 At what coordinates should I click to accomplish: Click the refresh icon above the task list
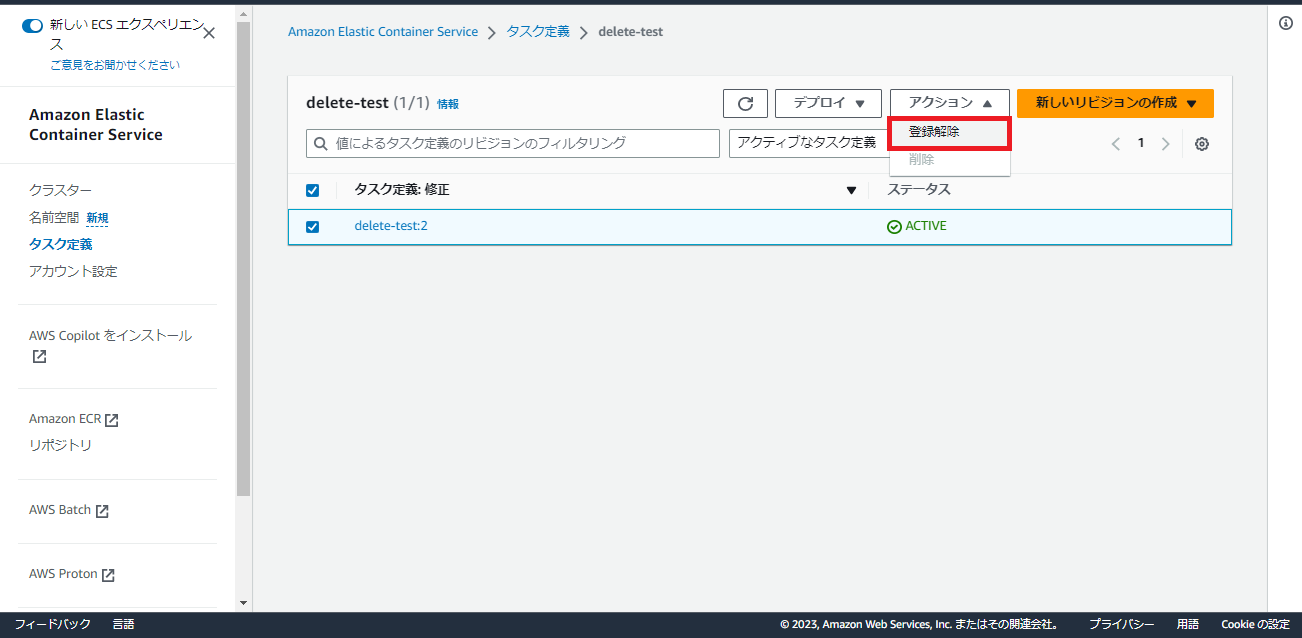(745, 103)
